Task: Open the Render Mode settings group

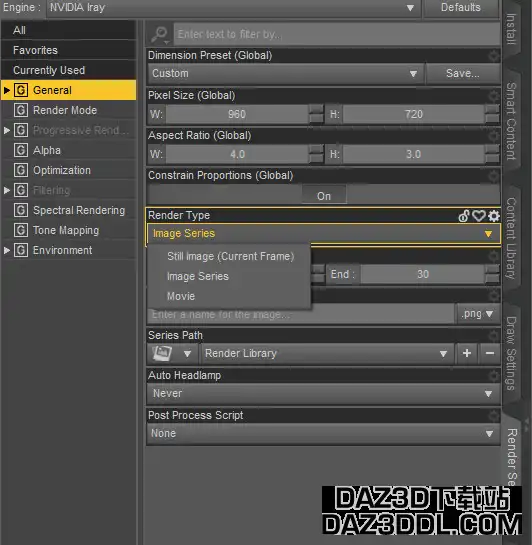Action: (65, 110)
